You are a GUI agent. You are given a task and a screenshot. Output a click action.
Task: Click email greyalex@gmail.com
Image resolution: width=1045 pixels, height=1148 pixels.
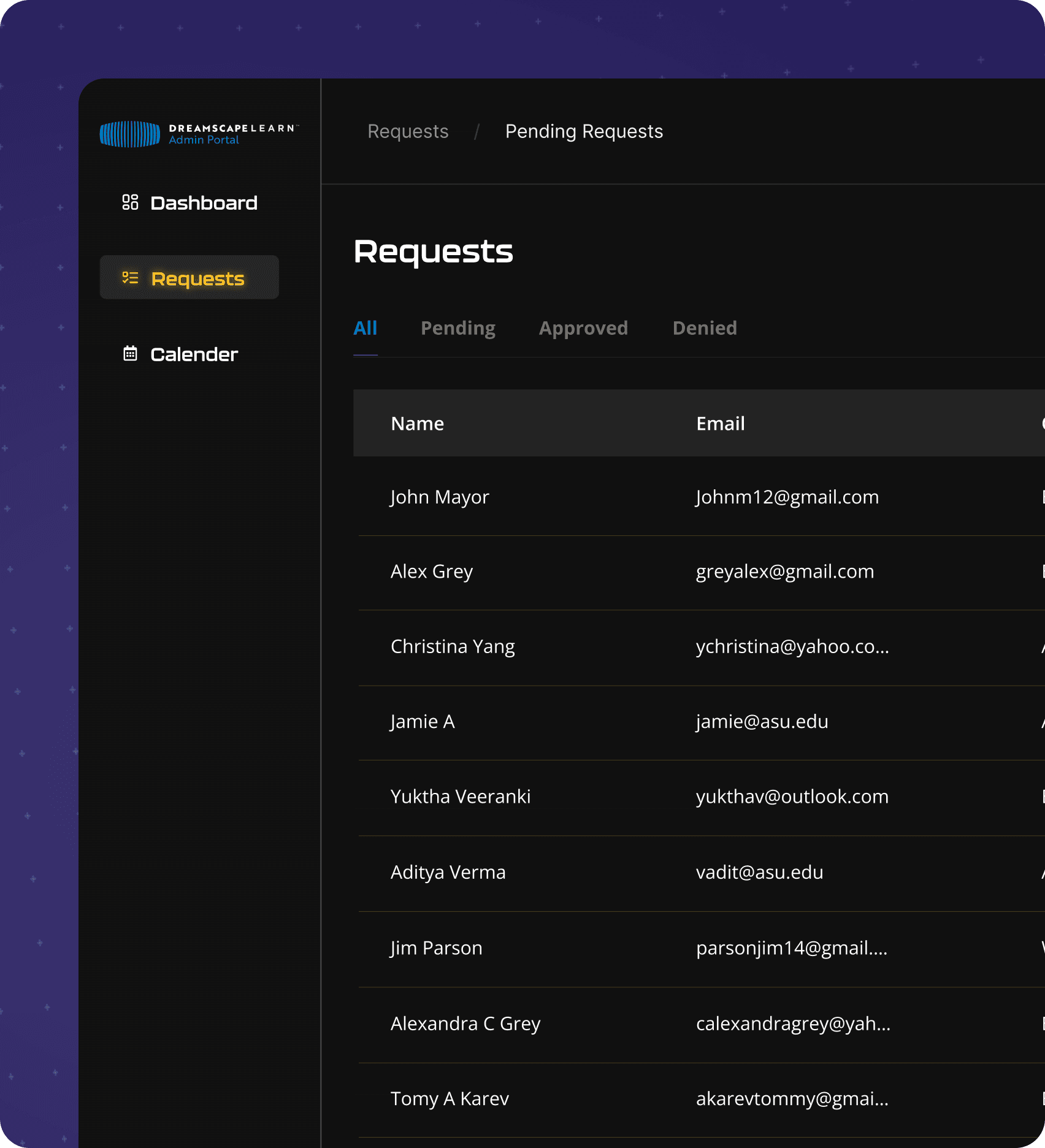pos(785,572)
